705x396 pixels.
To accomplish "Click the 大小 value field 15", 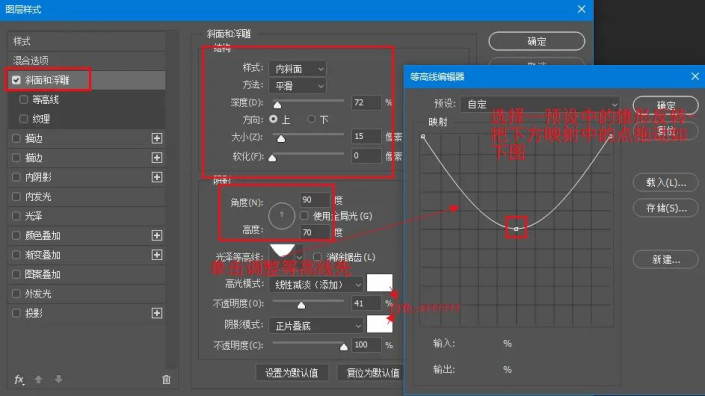I will click(366, 136).
